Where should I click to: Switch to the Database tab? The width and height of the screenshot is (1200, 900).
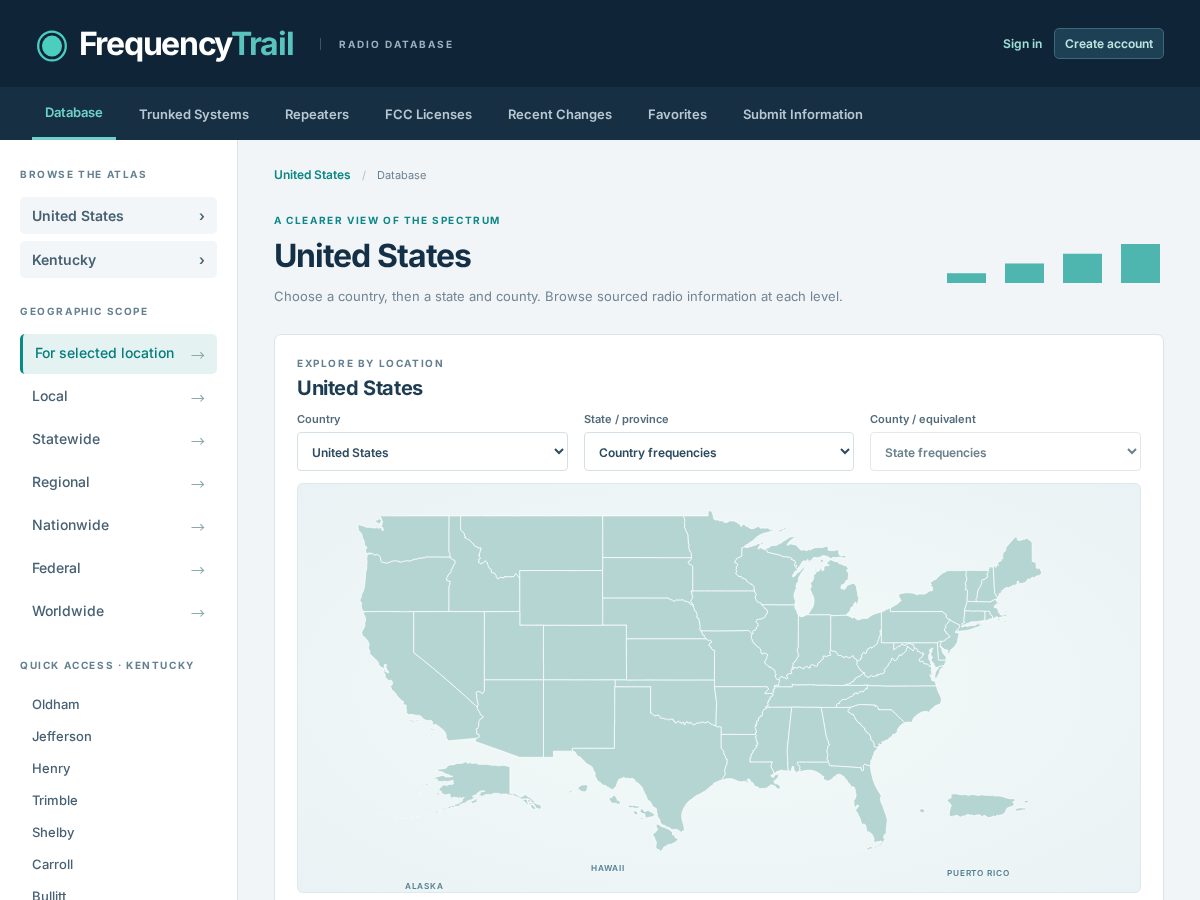(74, 113)
